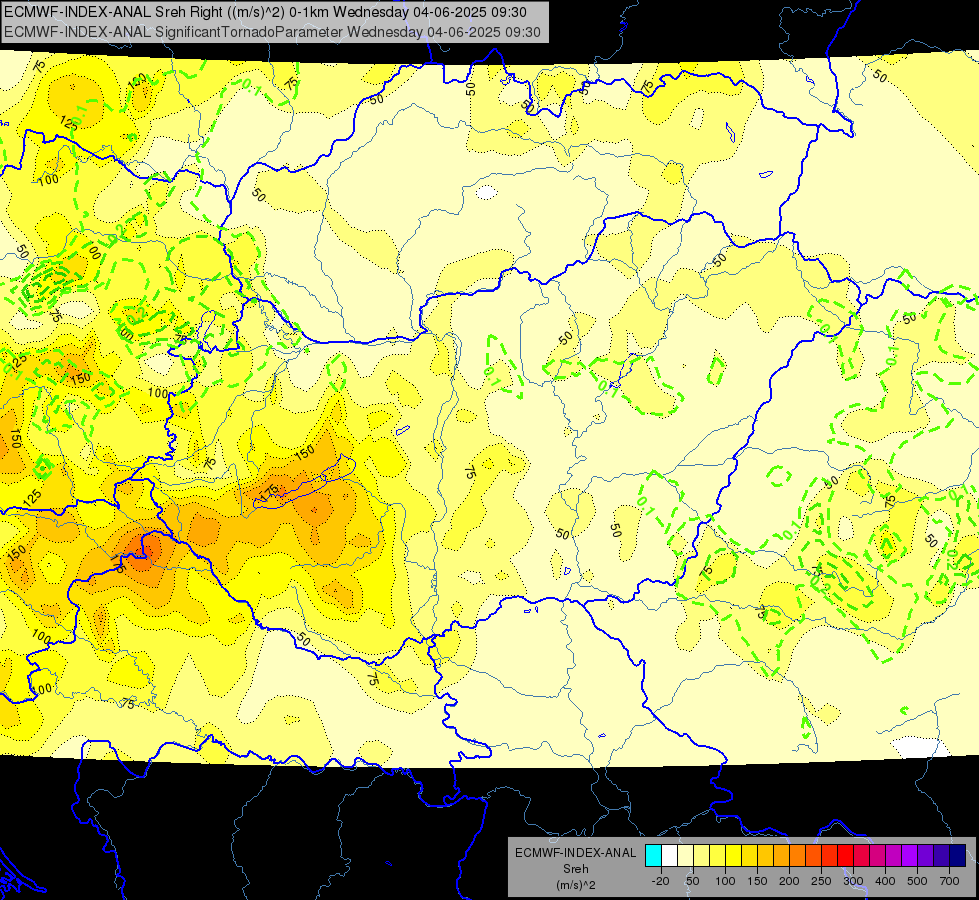This screenshot has height=900, width=979.
Task: Click the 700 tick label on the legend
Action: 949,881
